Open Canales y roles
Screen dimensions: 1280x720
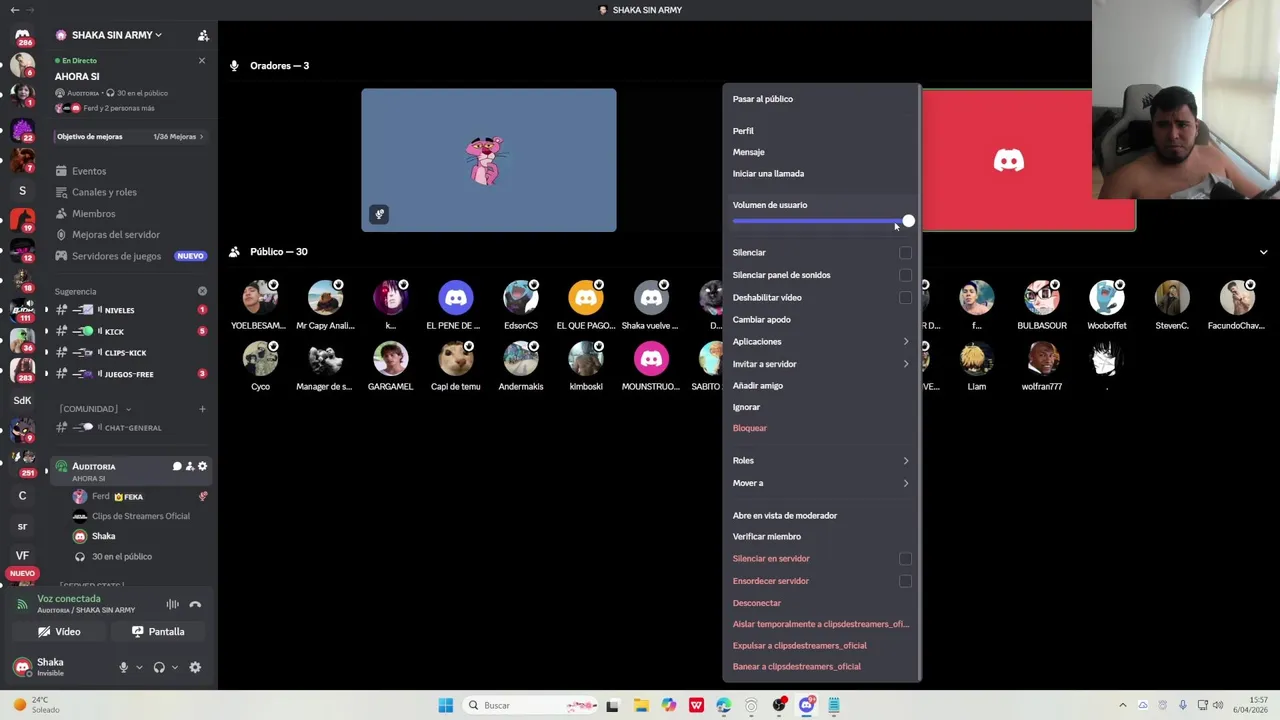pyautogui.click(x=104, y=192)
